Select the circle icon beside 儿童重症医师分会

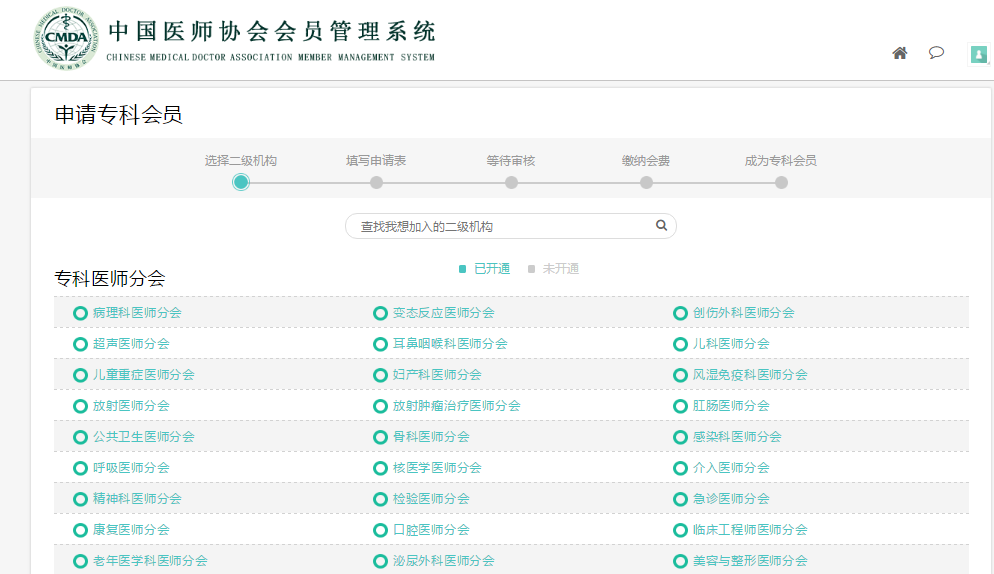(x=81, y=375)
